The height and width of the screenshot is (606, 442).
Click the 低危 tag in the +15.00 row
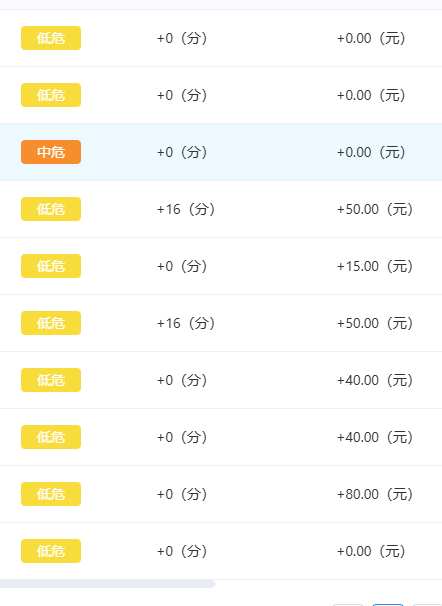pos(51,266)
